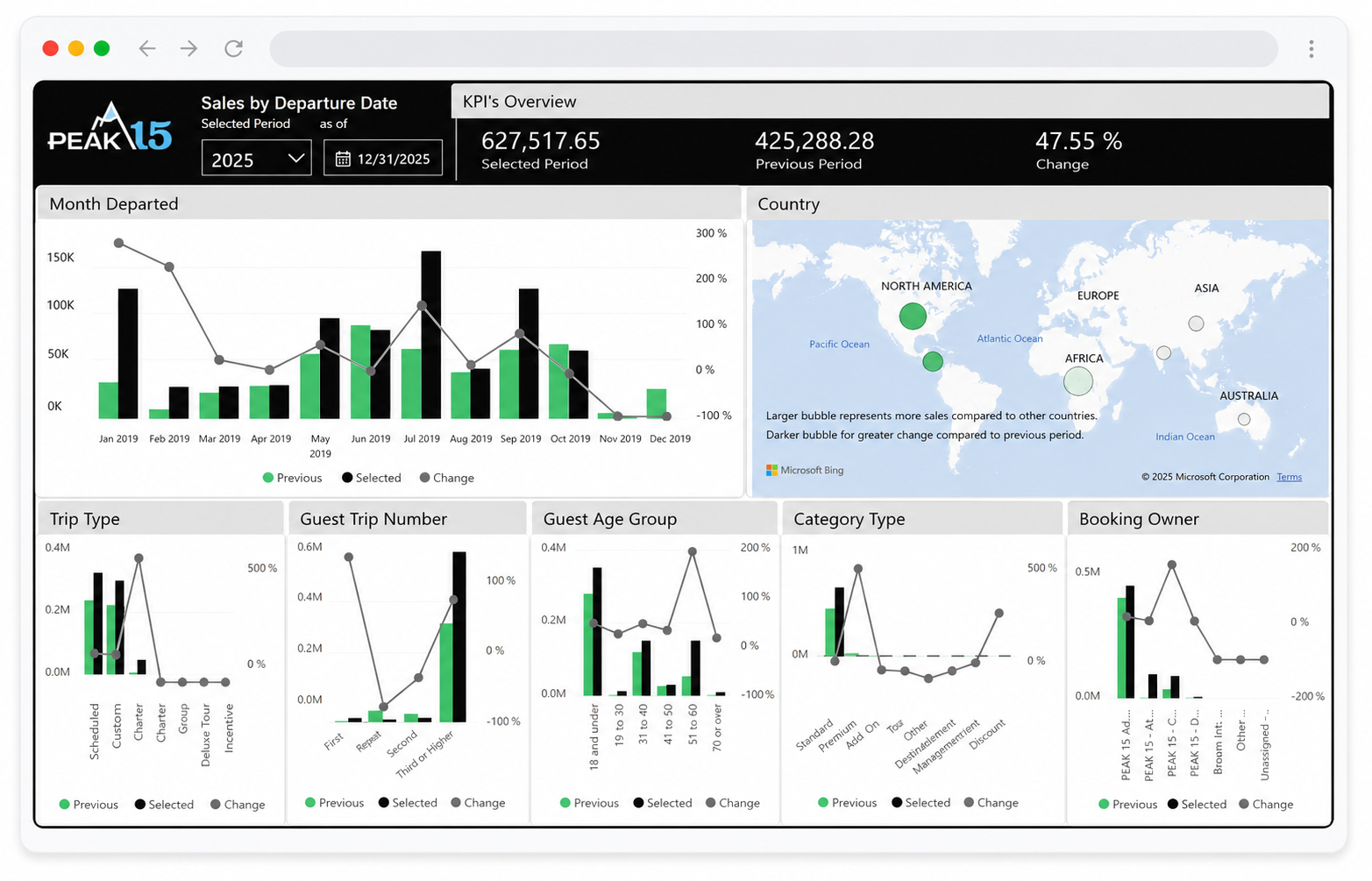Select the Africa map bubble

tap(1077, 380)
